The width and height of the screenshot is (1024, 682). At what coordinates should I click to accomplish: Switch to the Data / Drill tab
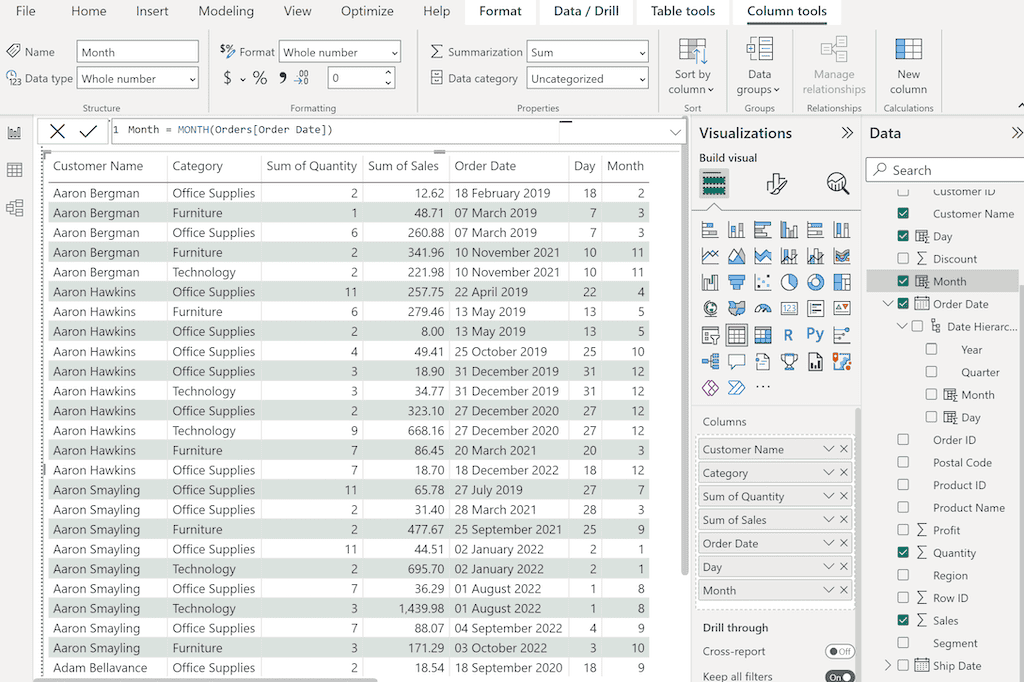pos(585,12)
